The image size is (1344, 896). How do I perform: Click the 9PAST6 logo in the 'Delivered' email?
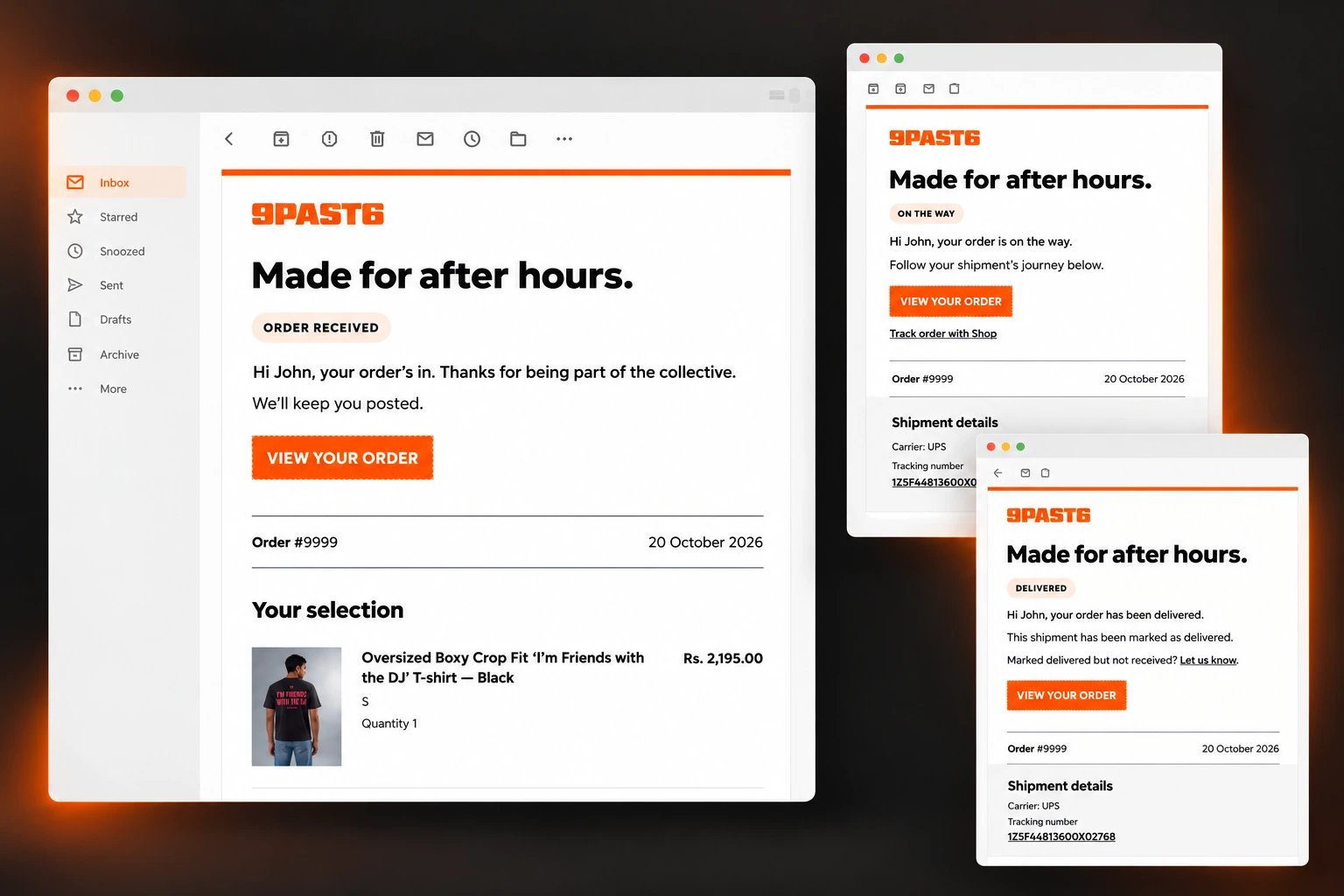(1048, 515)
